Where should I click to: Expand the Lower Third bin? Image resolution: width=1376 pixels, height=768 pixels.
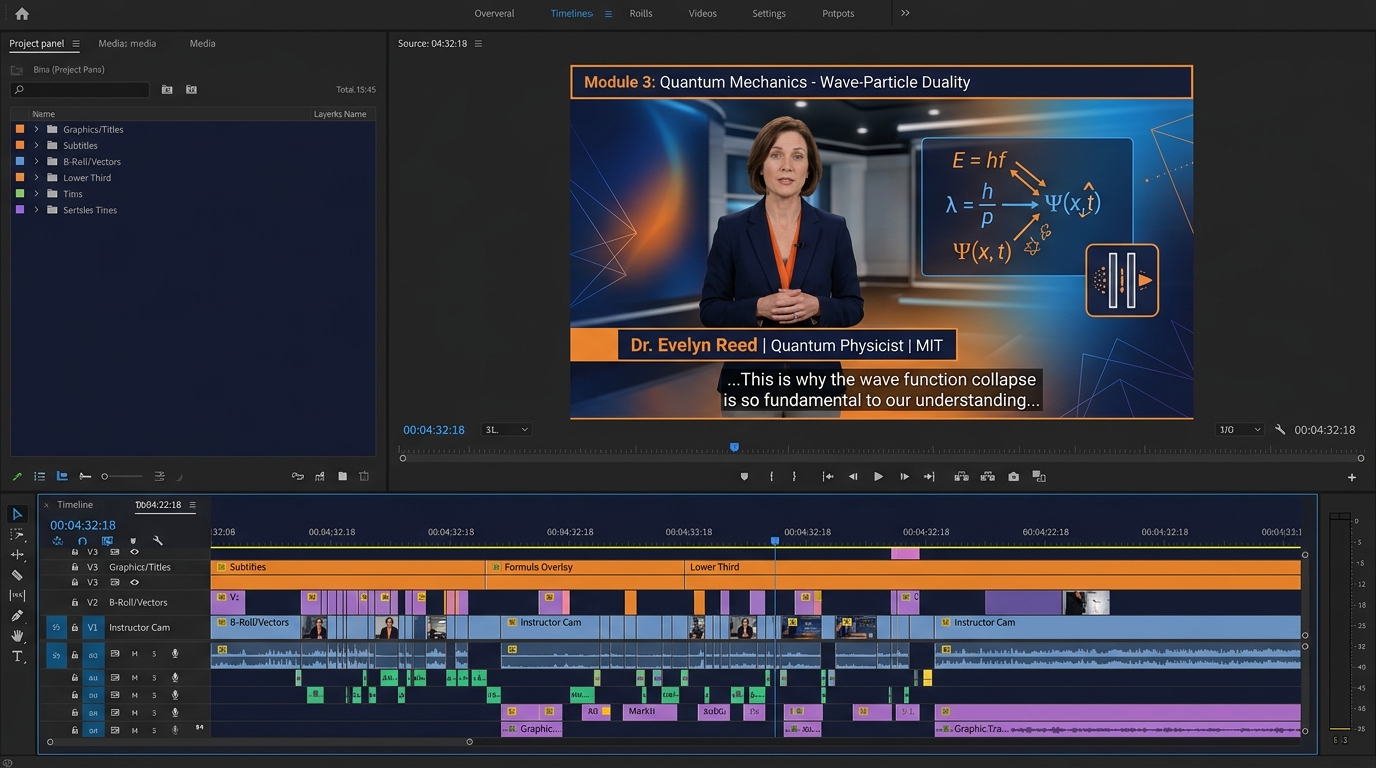tap(37, 178)
